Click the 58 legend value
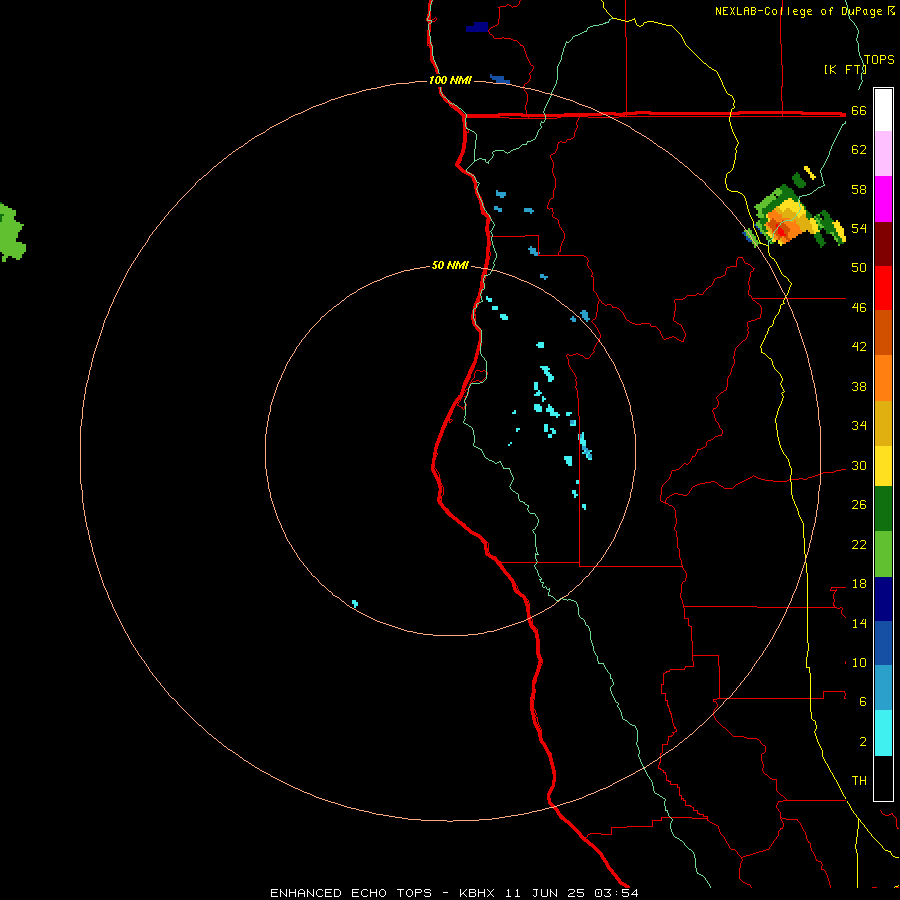 click(859, 189)
